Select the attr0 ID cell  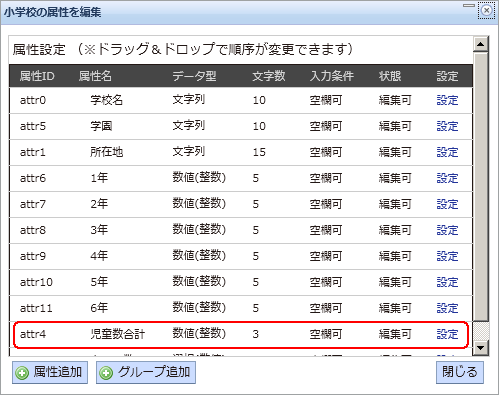[33, 100]
